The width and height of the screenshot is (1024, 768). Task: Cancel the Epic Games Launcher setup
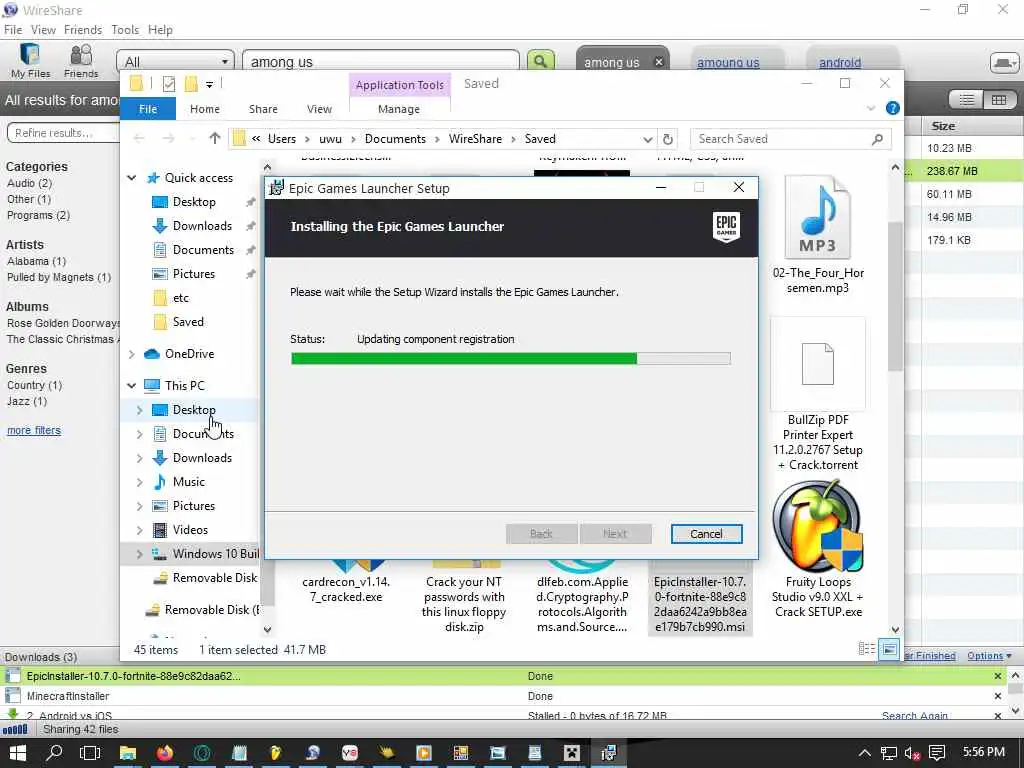(x=706, y=534)
